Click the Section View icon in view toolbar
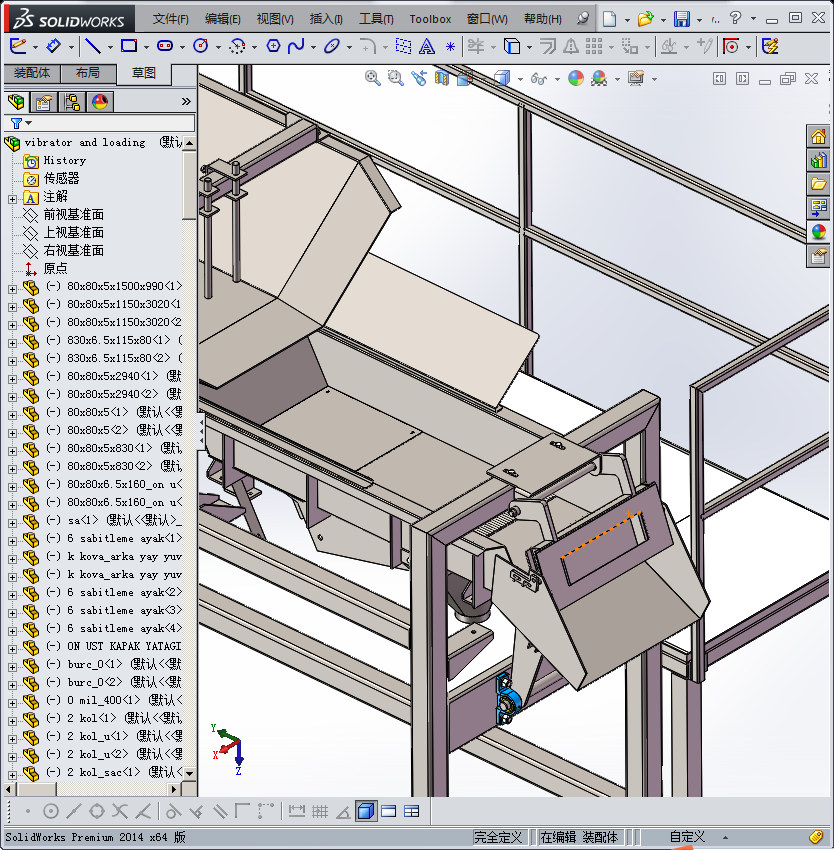This screenshot has height=850, width=834. coord(441,78)
